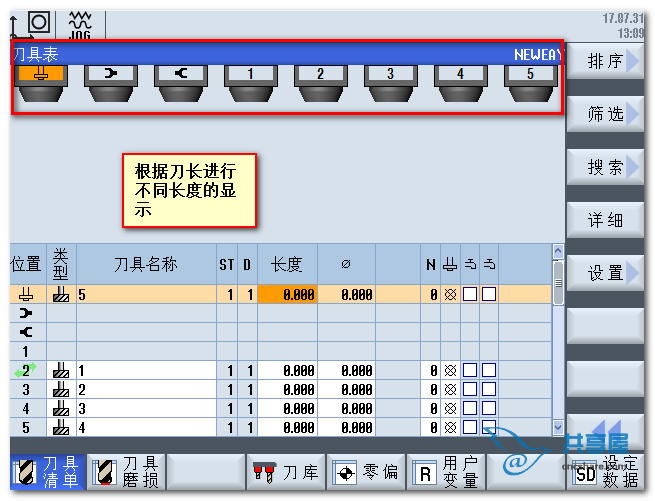Click the scrollbar down arrow
655x501 pixels.
pyautogui.click(x=558, y=427)
